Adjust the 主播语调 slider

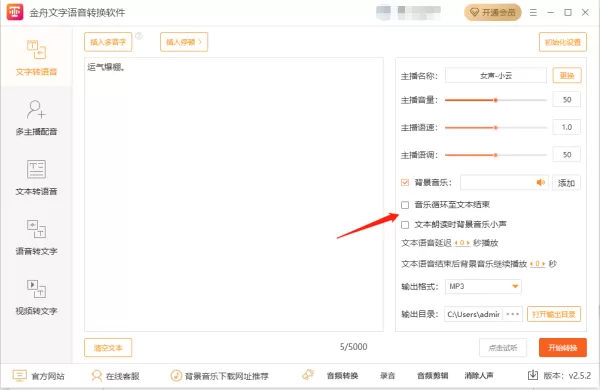pos(496,155)
